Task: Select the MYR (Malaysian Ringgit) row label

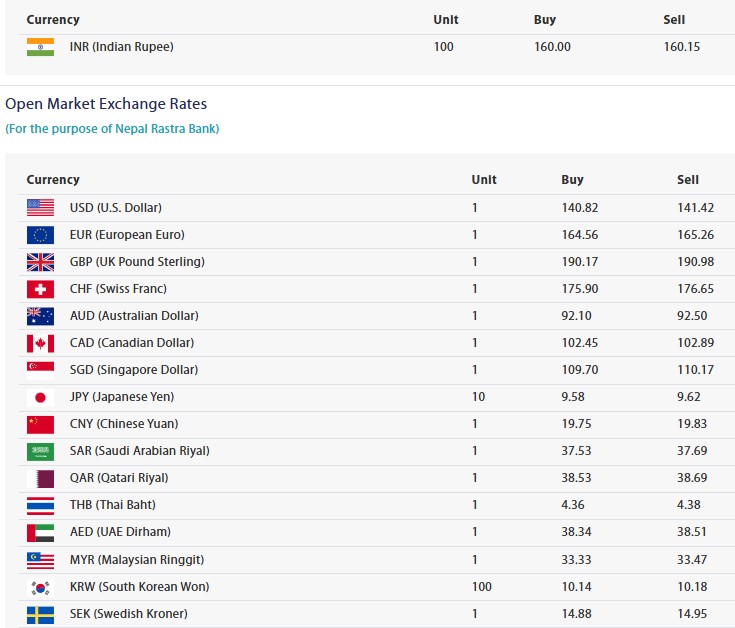Action: pyautogui.click(x=136, y=560)
